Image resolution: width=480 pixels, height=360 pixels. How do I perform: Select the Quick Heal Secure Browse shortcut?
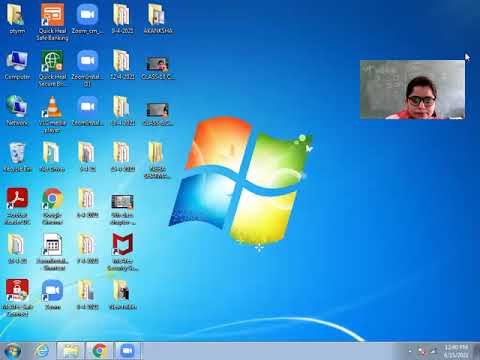52,68
